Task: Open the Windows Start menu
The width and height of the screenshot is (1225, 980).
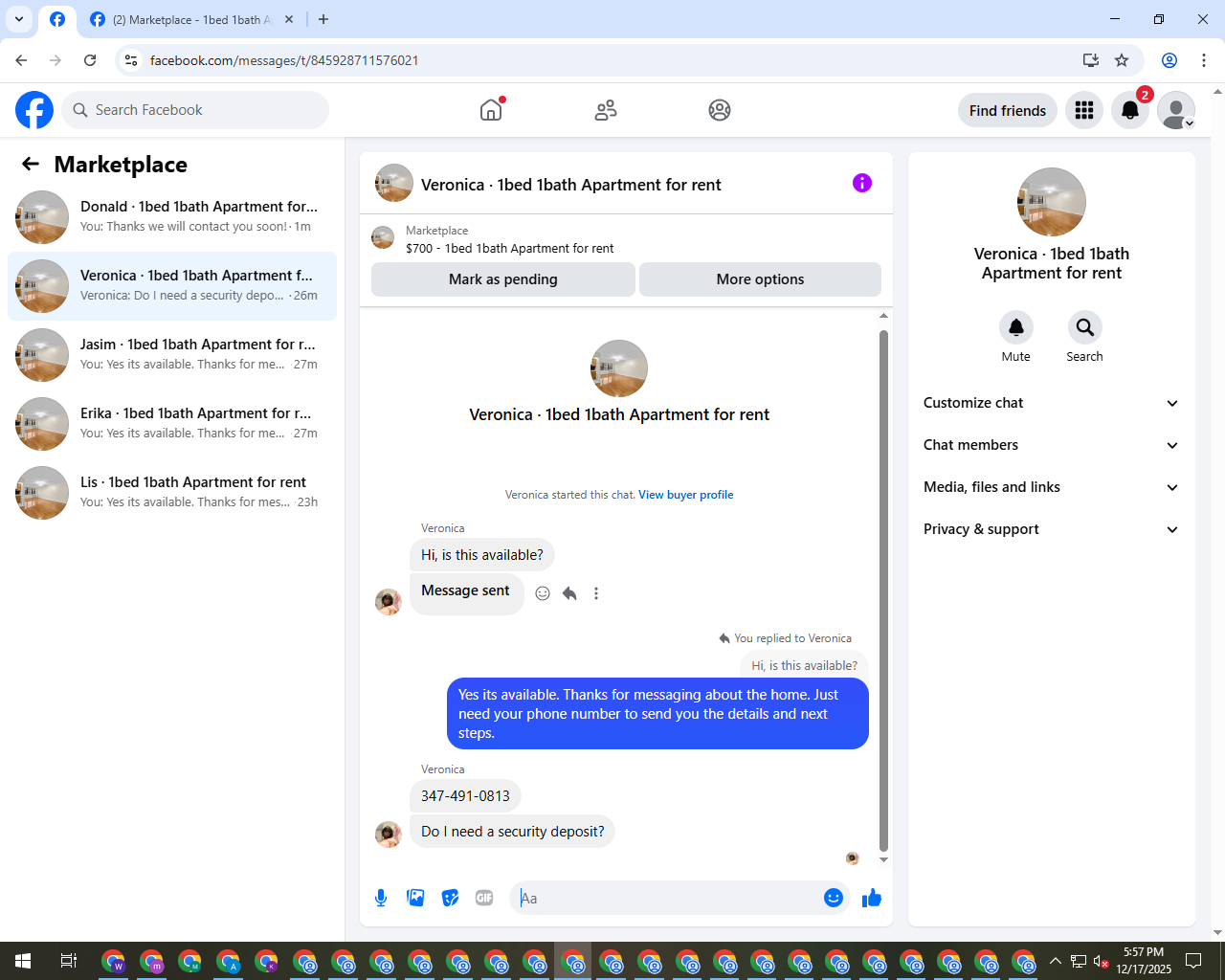Action: coord(23,961)
